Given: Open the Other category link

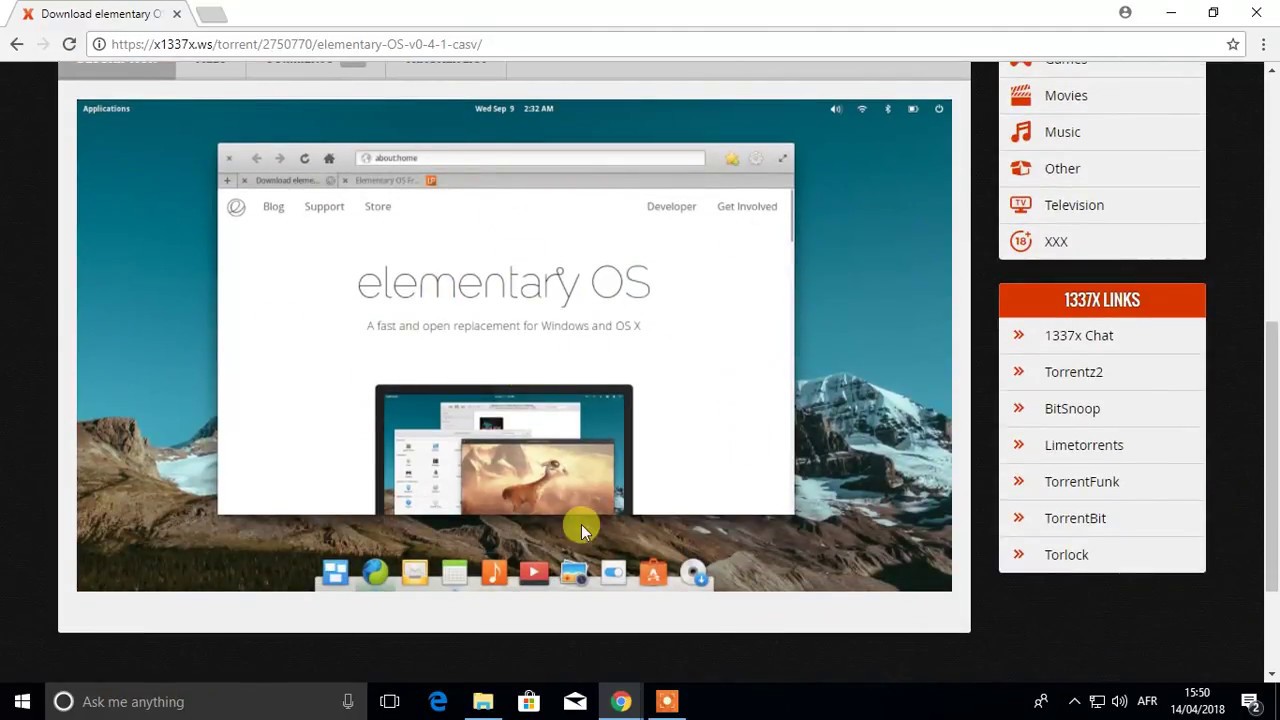Looking at the screenshot, I should [1062, 168].
